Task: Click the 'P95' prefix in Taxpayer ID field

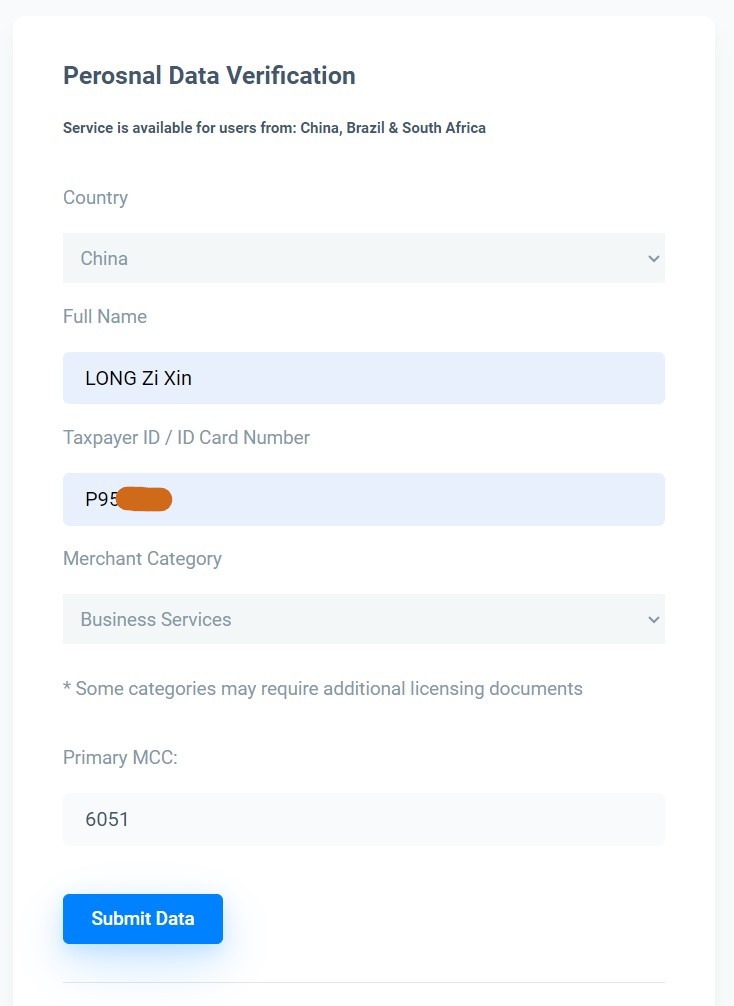Action: pos(101,499)
